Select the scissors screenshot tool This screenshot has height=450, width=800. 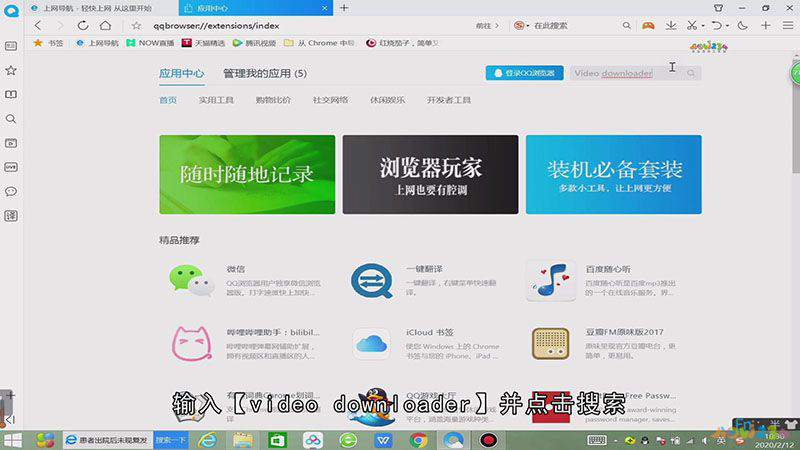click(692, 26)
